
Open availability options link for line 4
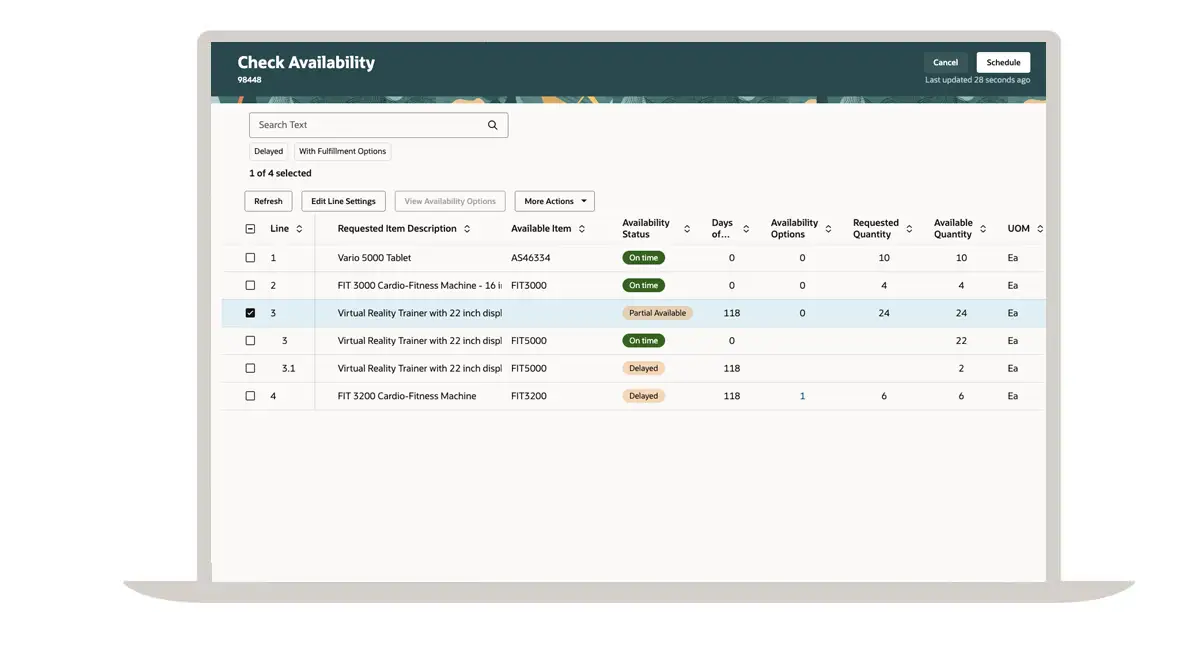pos(802,396)
